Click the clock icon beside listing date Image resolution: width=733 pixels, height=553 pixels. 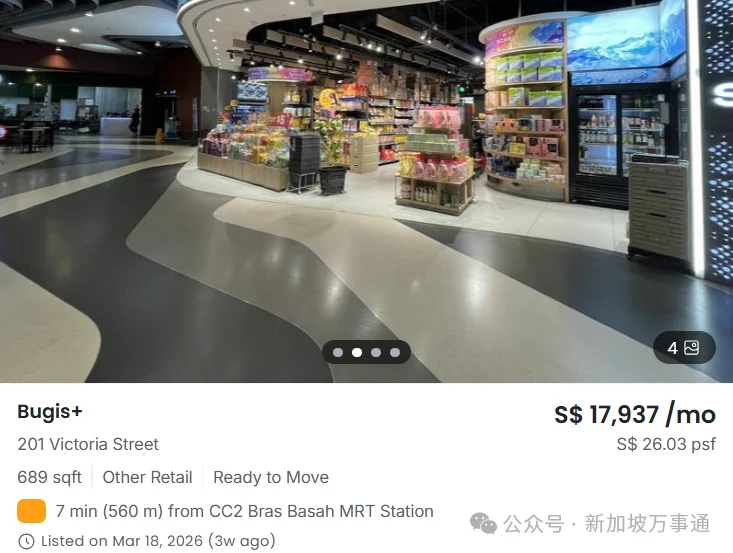[26, 541]
